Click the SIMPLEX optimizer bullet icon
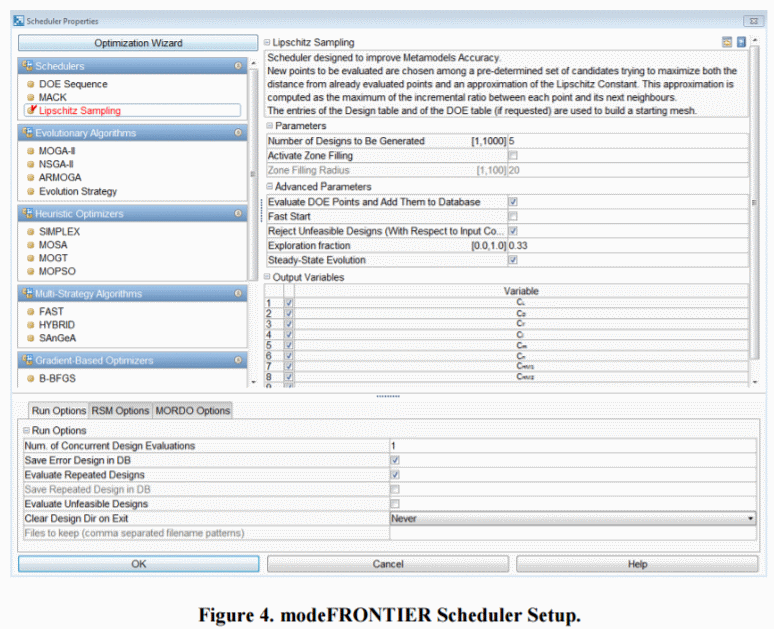This screenshot has height=629, width=774. tap(31, 232)
